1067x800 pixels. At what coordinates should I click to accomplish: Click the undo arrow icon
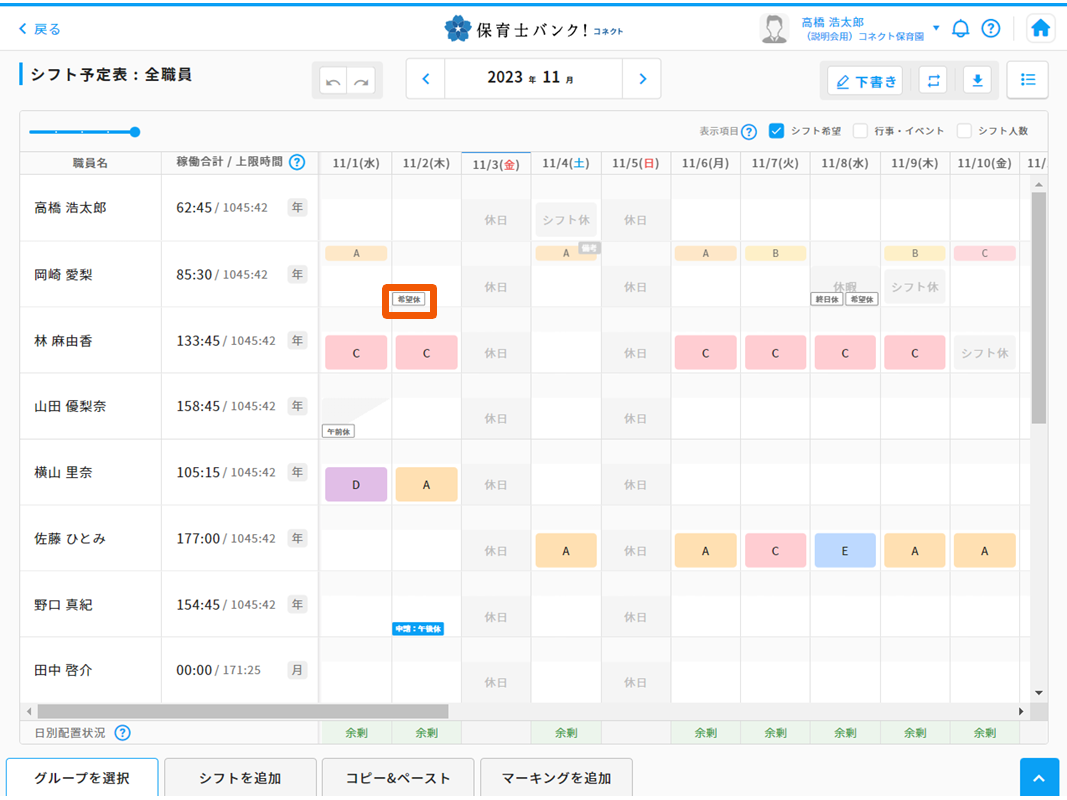(333, 80)
